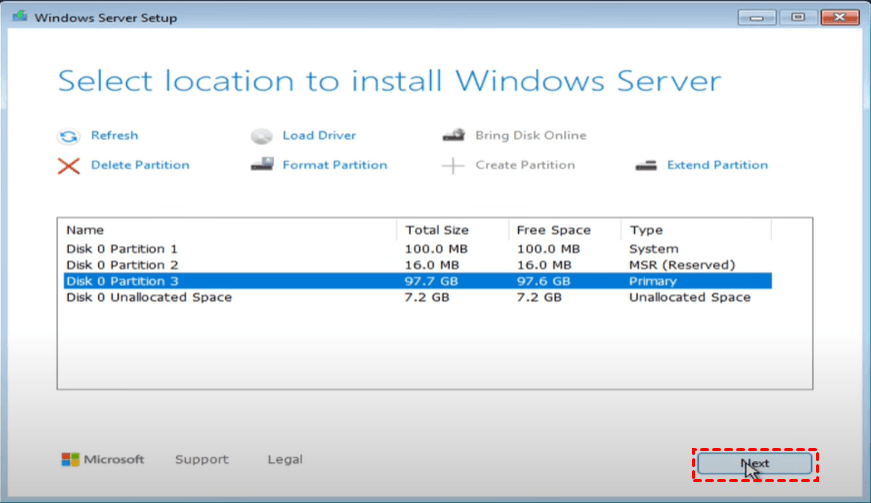Click the Extend Partition drive icon
The width and height of the screenshot is (871, 503).
coord(647,165)
